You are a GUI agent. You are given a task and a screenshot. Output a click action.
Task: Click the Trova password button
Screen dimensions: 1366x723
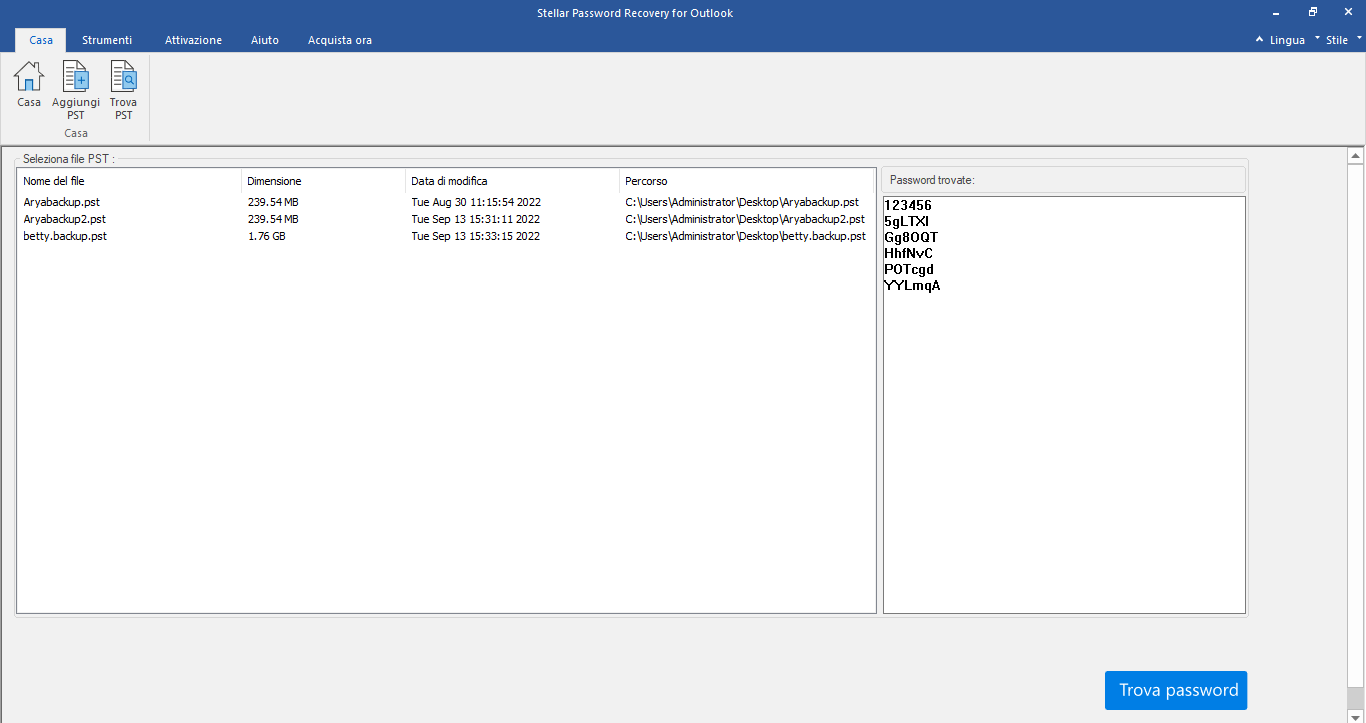pyautogui.click(x=1176, y=690)
